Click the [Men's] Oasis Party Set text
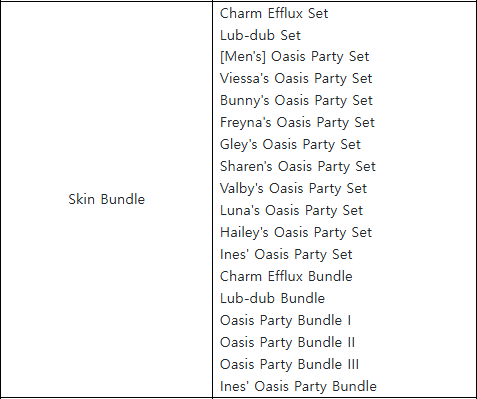Screen dimensions: 477x399 295,57
